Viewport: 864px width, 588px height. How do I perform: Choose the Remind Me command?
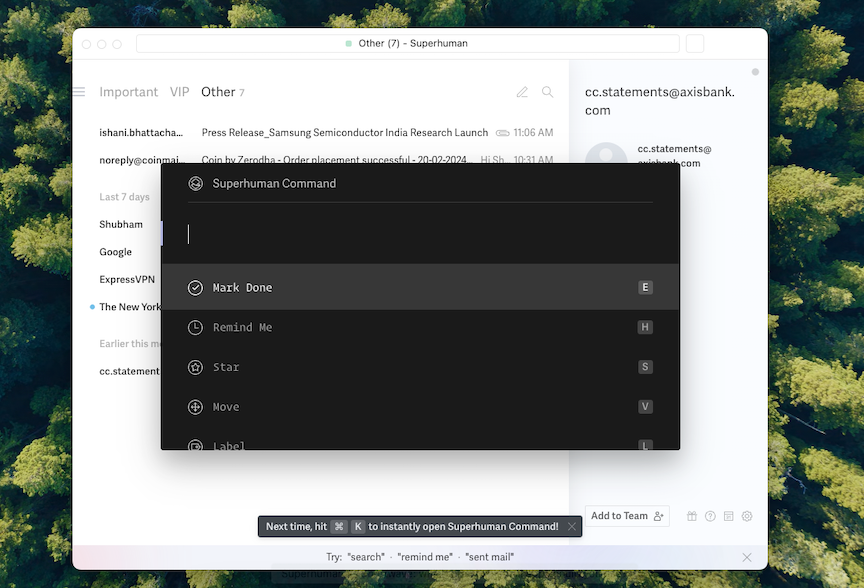[x=420, y=327]
